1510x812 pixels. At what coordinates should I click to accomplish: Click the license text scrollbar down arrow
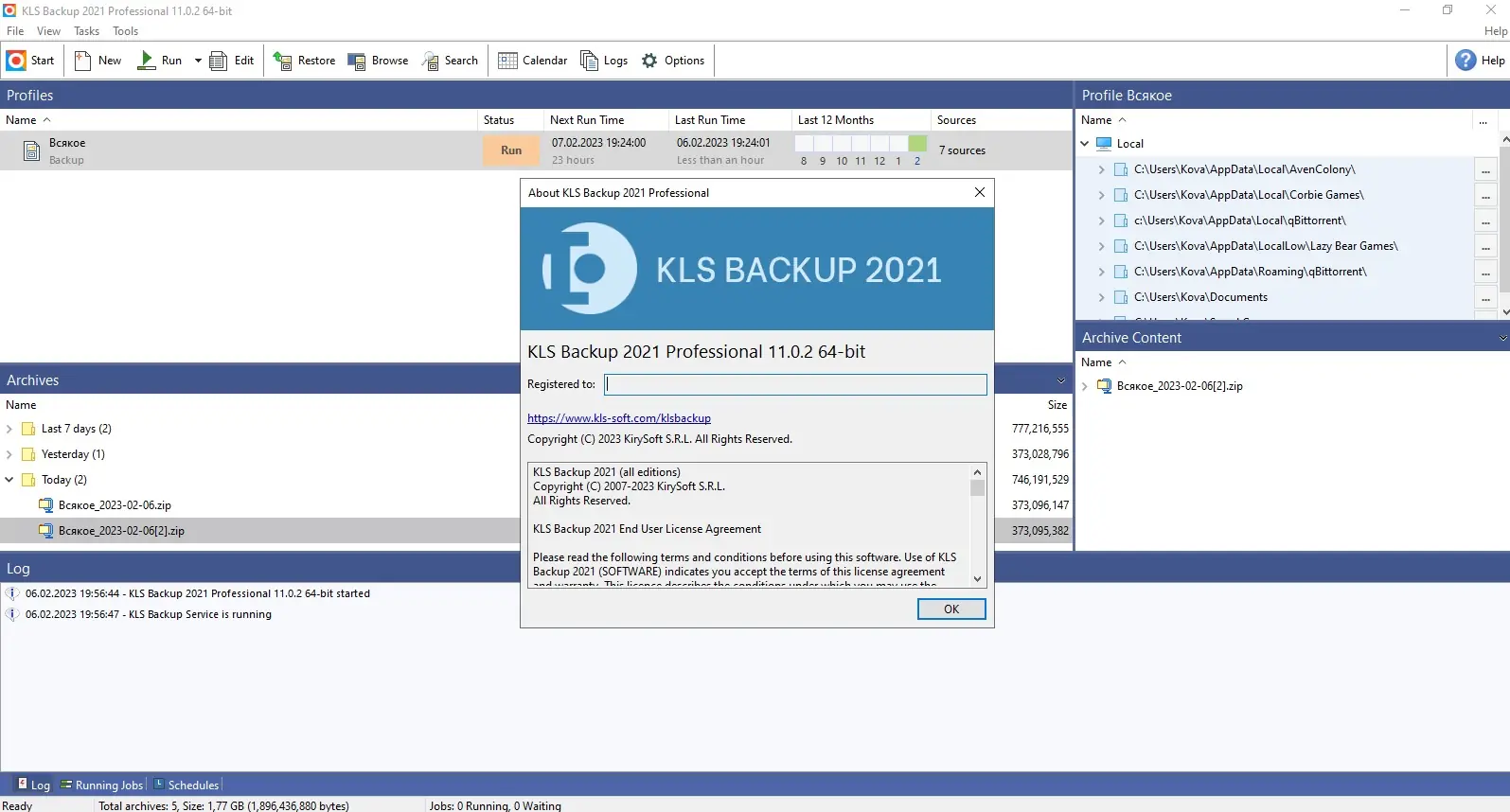pyautogui.click(x=977, y=579)
